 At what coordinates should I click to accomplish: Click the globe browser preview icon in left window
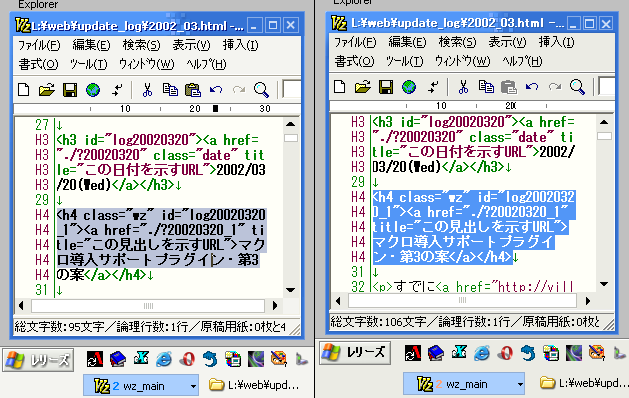[93, 89]
